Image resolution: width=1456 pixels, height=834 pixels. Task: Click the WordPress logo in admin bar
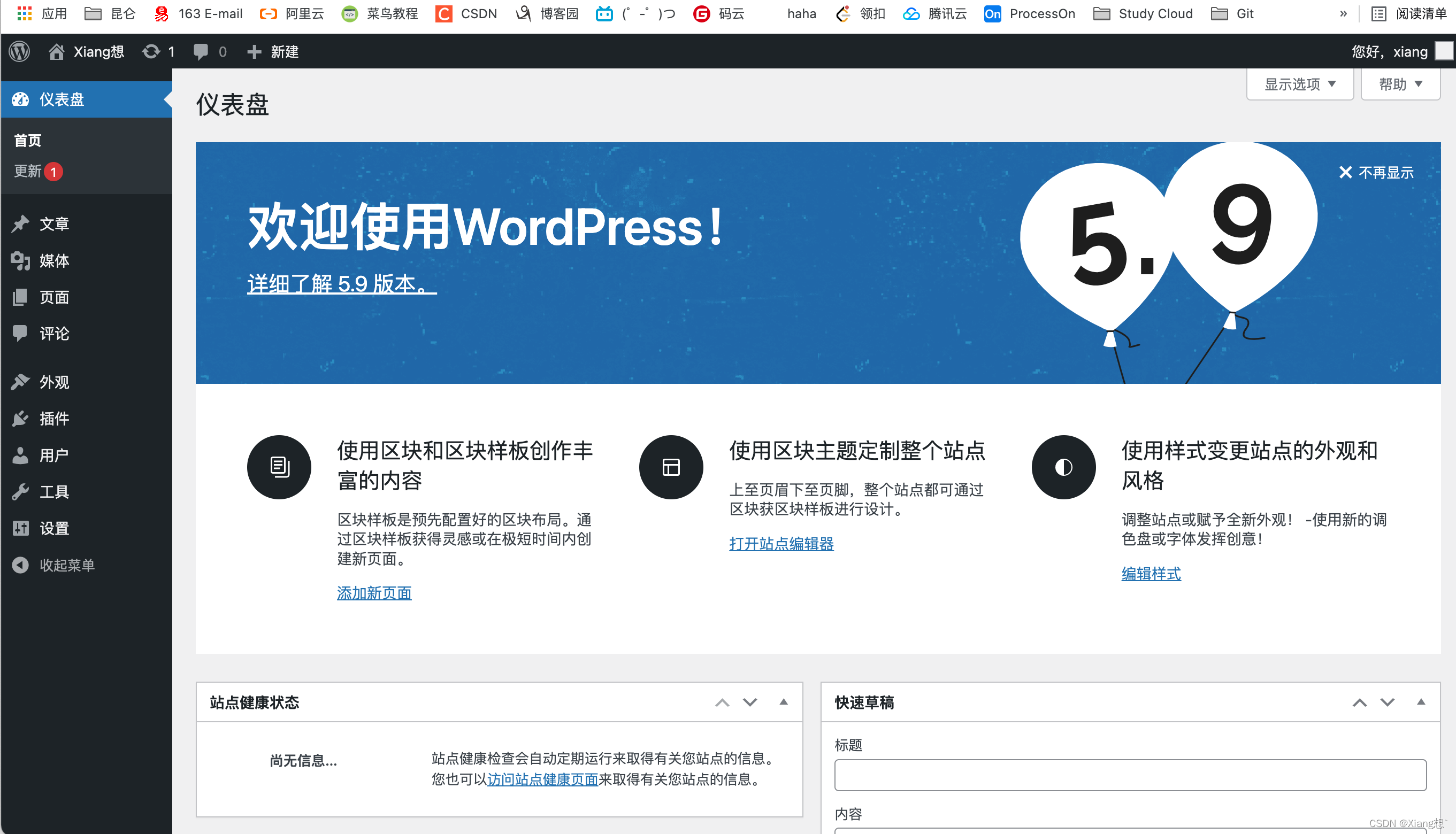(19, 51)
